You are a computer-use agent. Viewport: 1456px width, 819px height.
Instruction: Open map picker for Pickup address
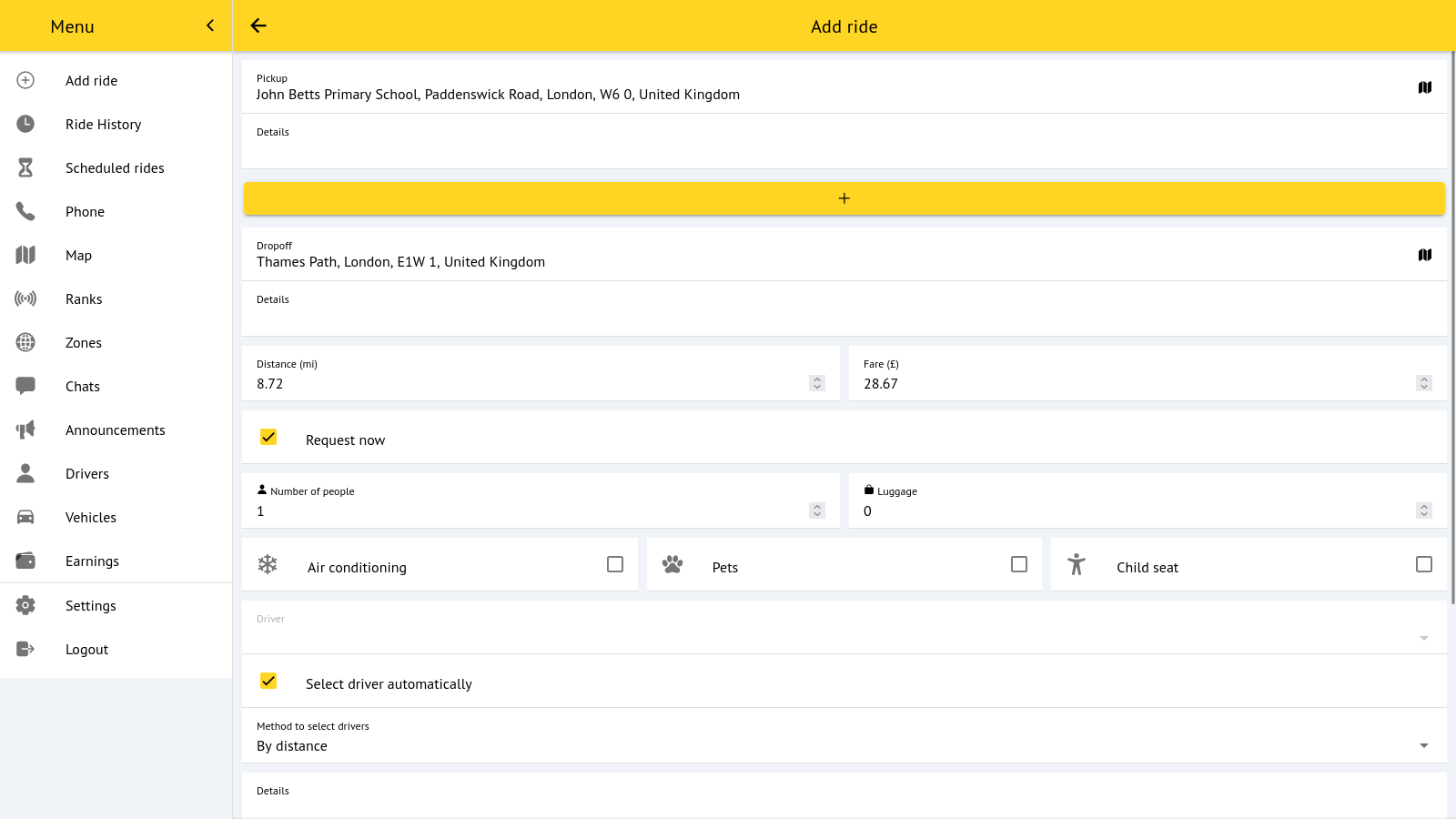pos(1425,87)
